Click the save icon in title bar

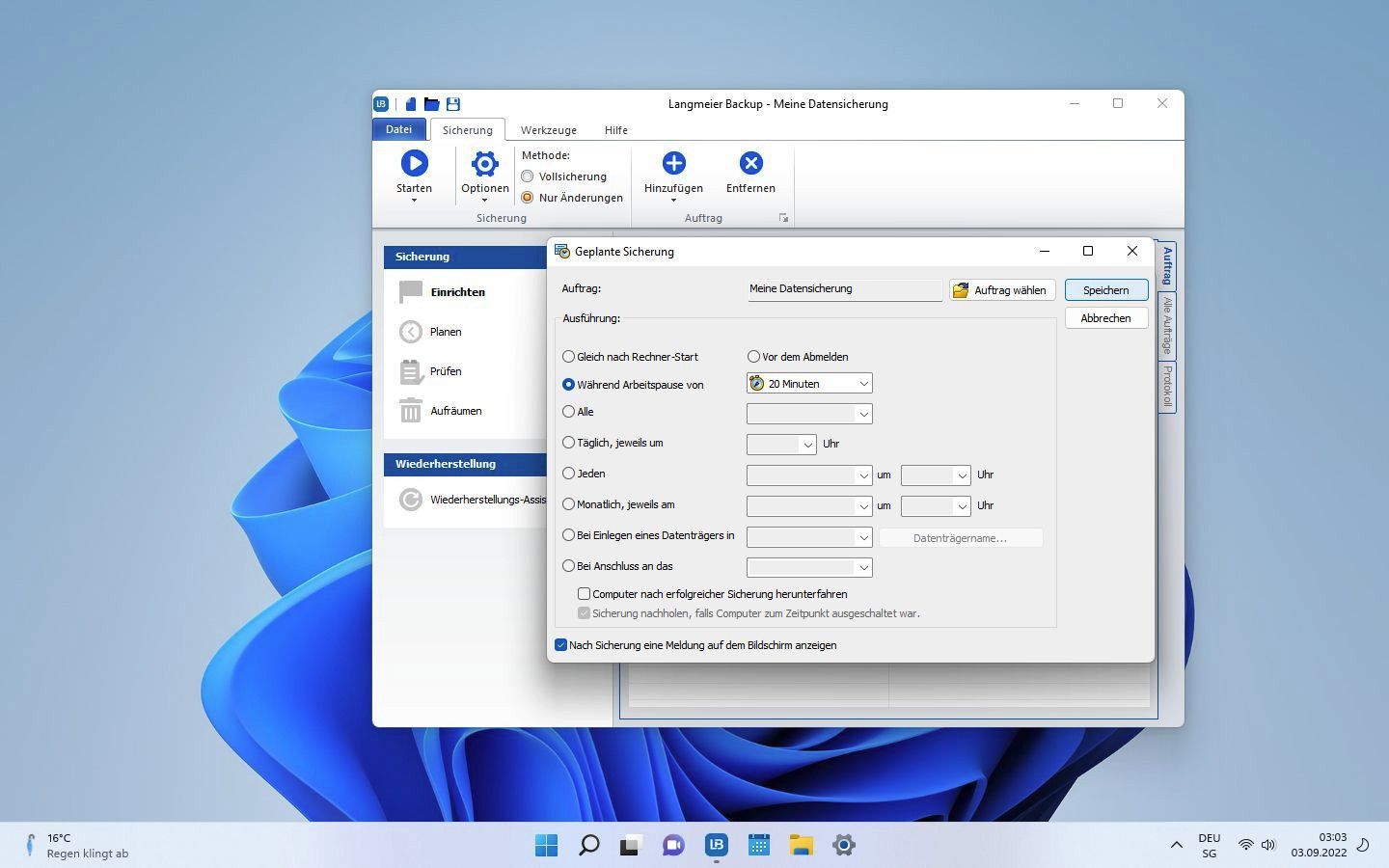pos(453,104)
